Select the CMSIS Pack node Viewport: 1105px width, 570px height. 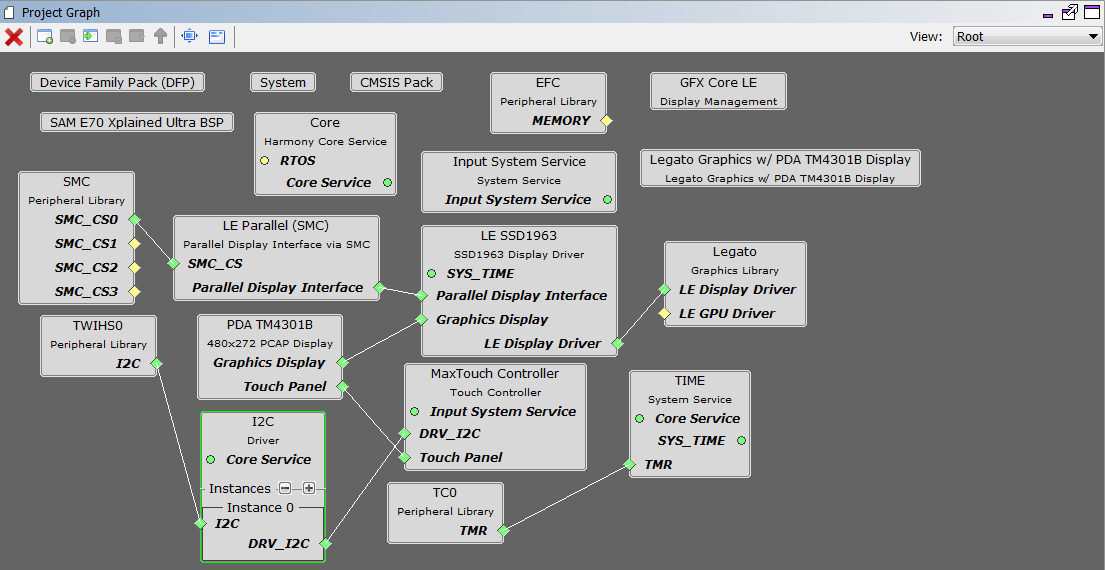(397, 82)
